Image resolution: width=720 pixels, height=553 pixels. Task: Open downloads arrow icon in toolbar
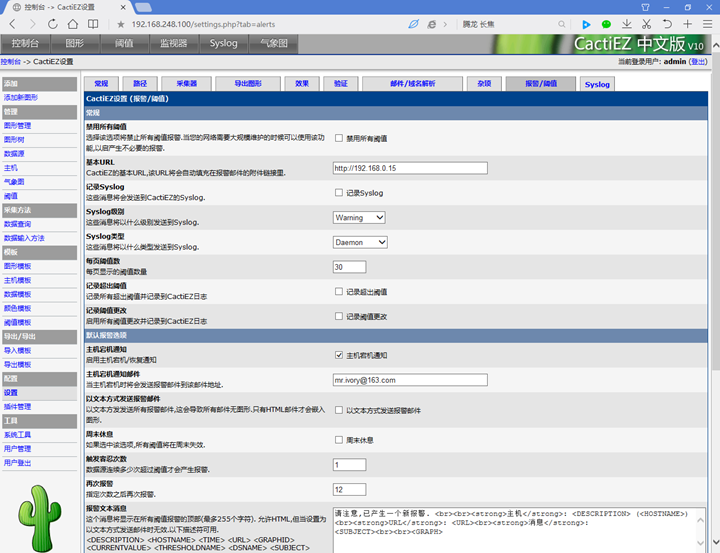click(x=627, y=24)
